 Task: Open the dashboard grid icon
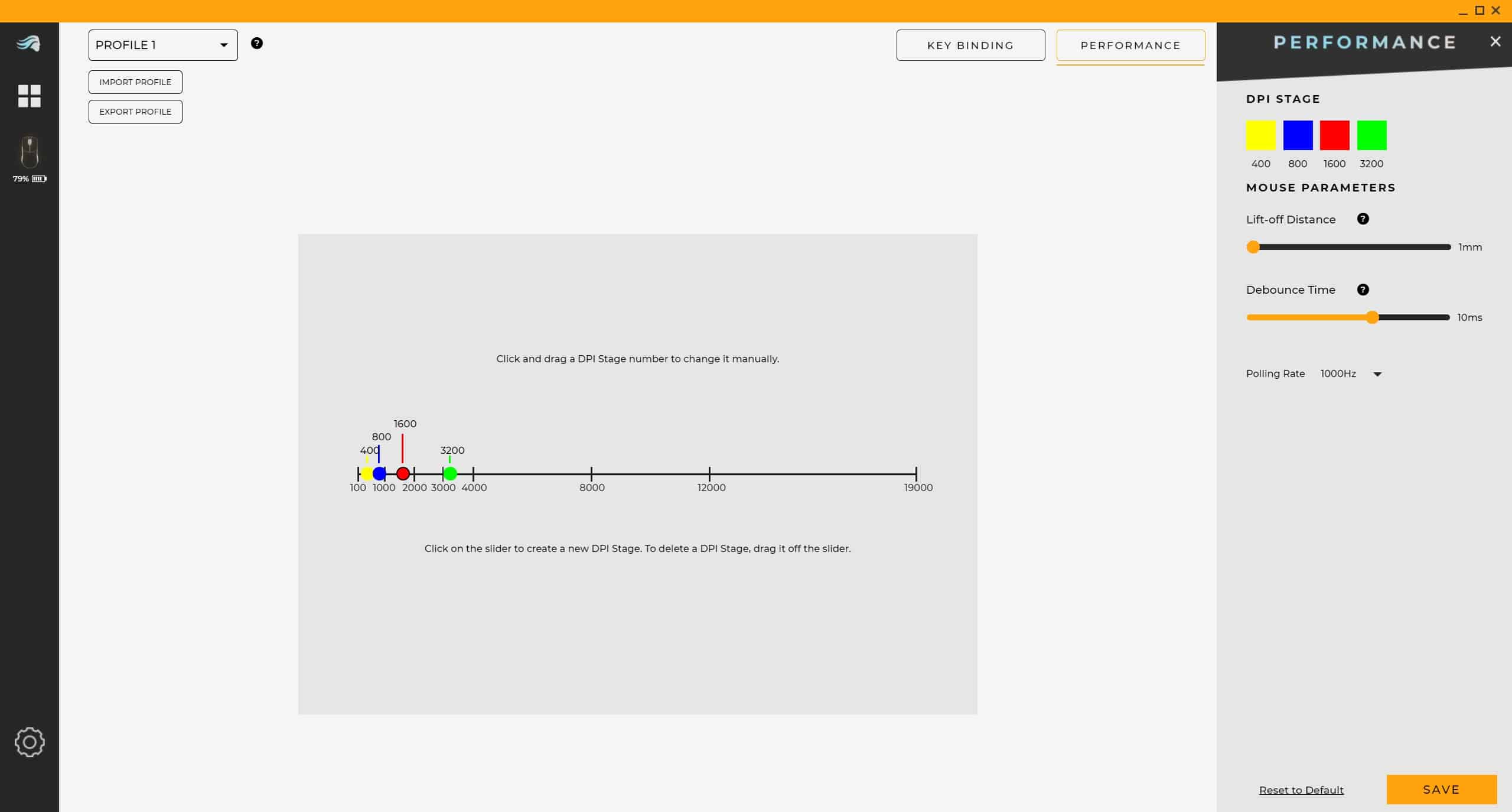click(29, 96)
